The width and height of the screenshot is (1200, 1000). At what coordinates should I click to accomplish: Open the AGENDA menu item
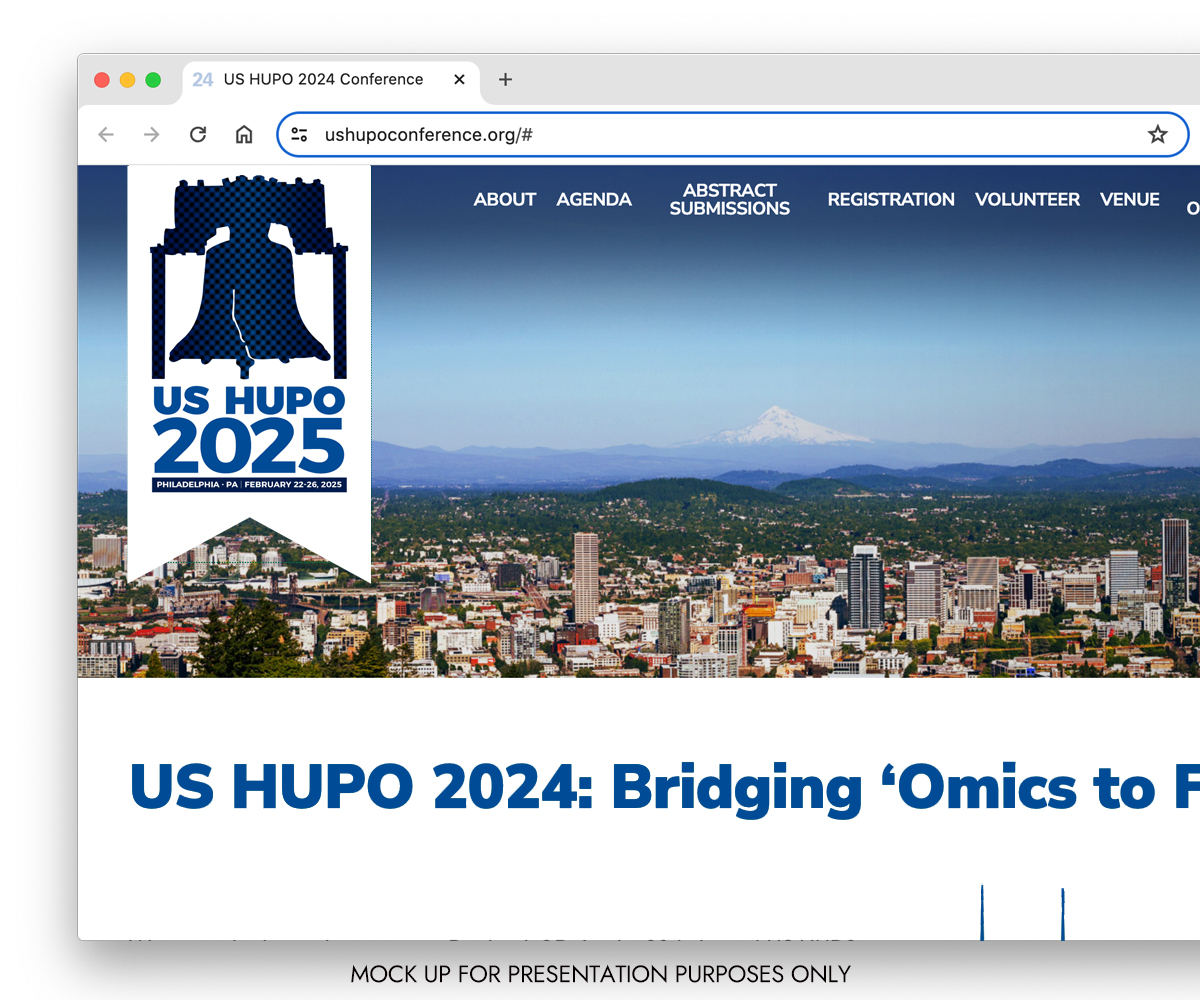[x=594, y=200]
